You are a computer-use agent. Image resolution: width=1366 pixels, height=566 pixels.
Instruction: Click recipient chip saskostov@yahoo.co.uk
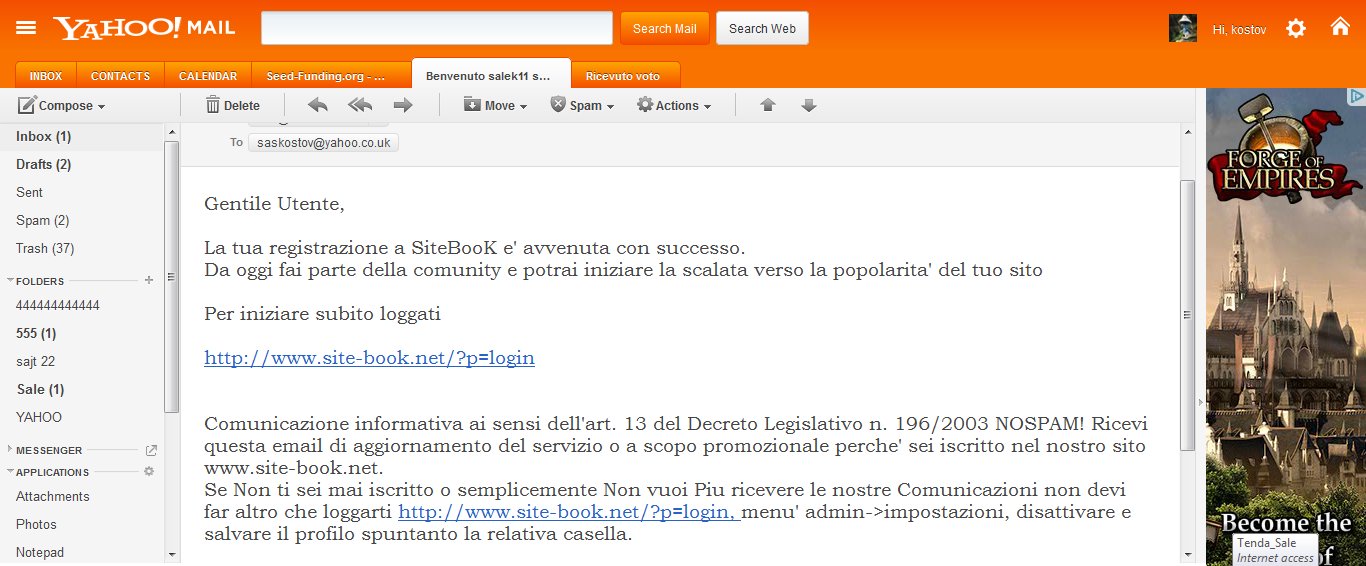click(323, 143)
